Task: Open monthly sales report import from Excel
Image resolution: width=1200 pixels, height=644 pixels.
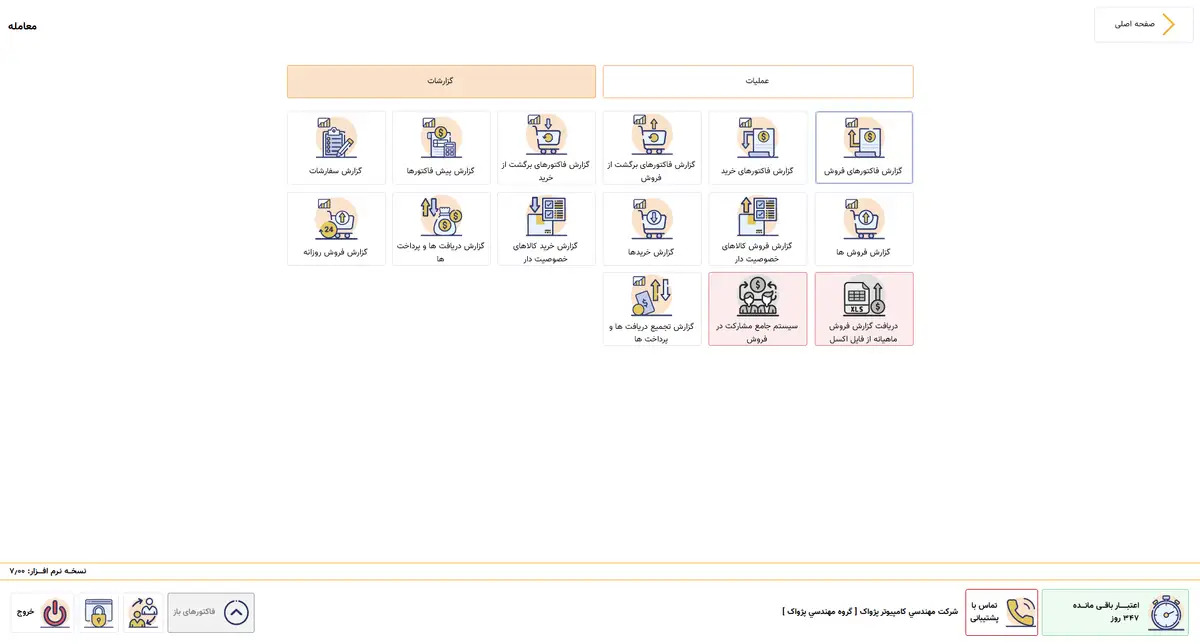Action: pos(864,309)
